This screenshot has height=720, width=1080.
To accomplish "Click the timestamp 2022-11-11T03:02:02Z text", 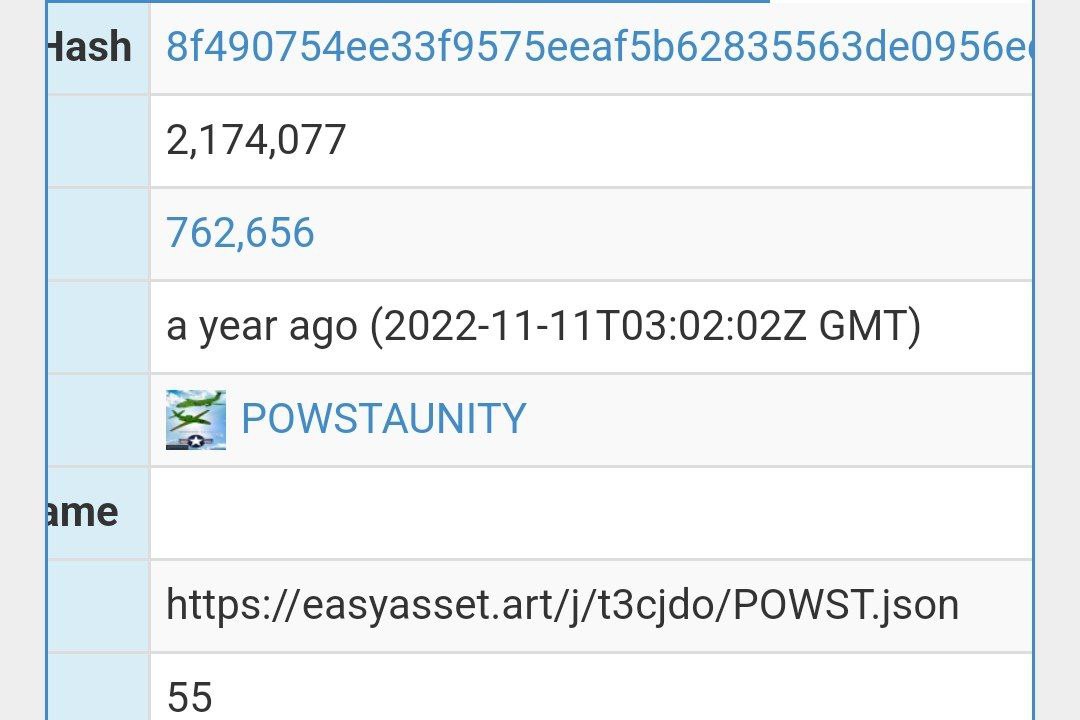I will [x=594, y=326].
